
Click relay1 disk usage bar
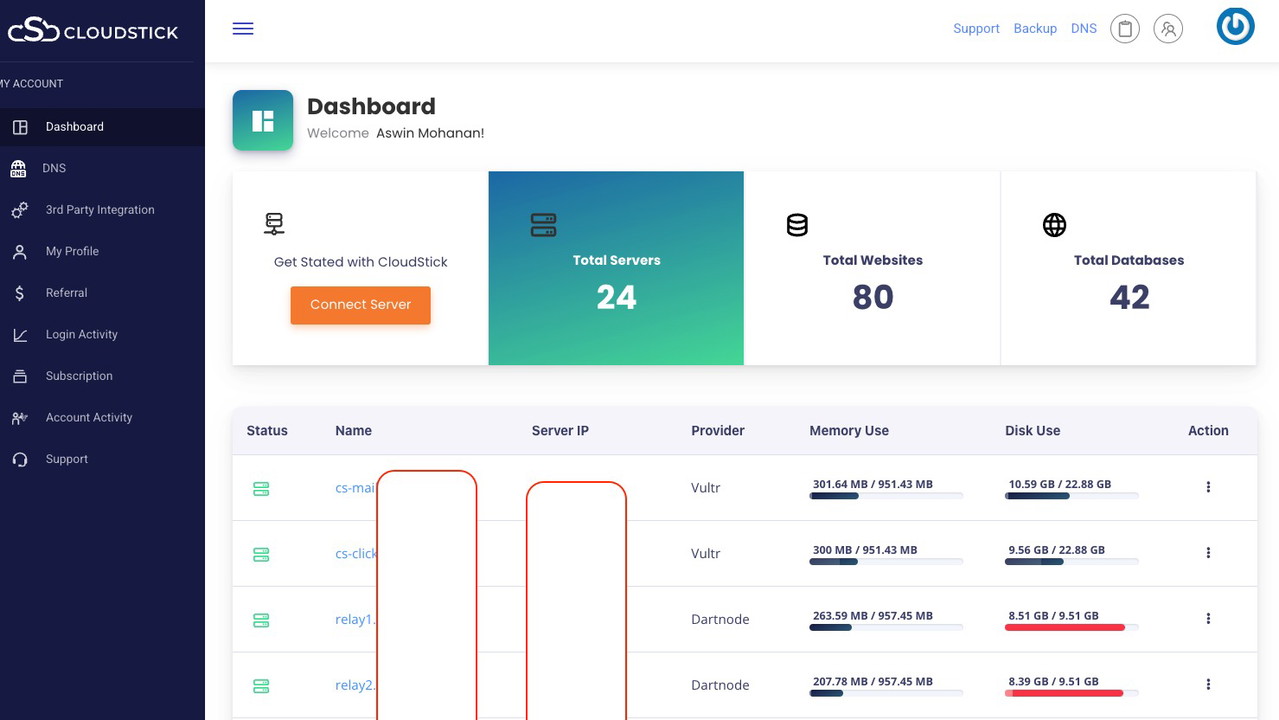pyautogui.click(x=1071, y=628)
